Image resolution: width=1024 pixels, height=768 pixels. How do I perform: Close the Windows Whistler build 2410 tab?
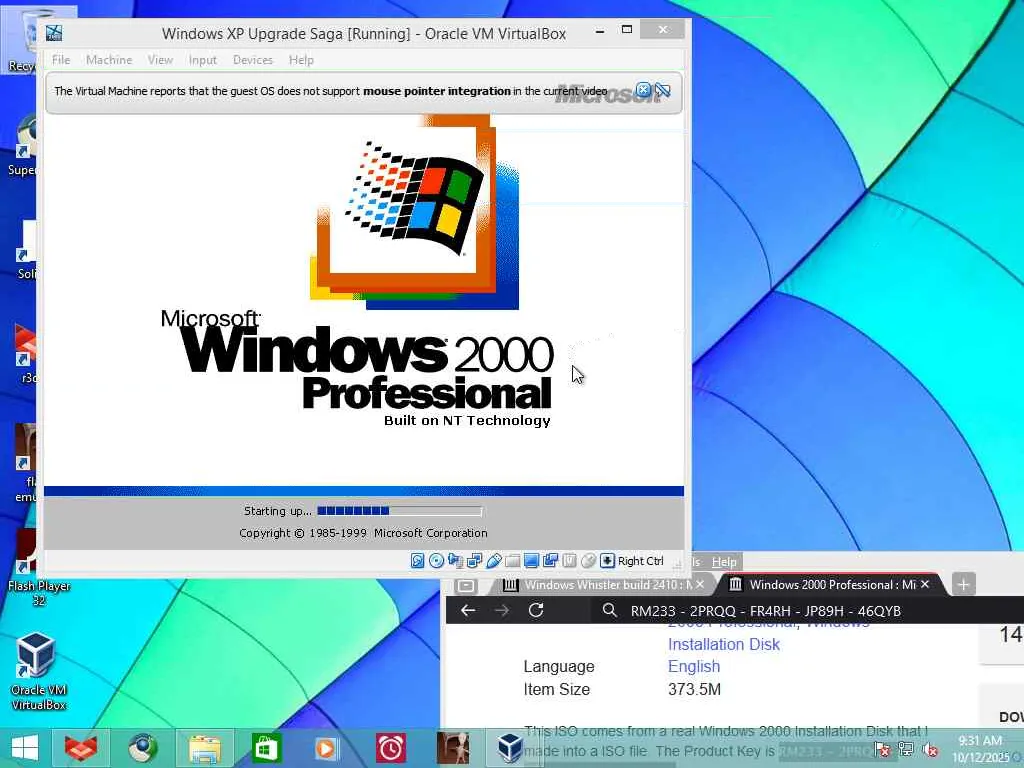pyautogui.click(x=700, y=584)
